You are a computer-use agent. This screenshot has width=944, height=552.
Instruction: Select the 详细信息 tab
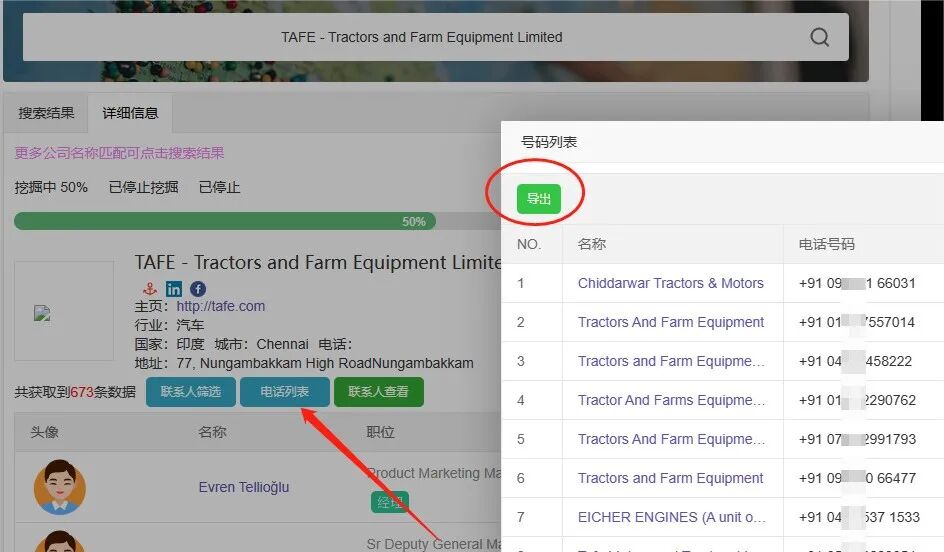tap(130, 113)
